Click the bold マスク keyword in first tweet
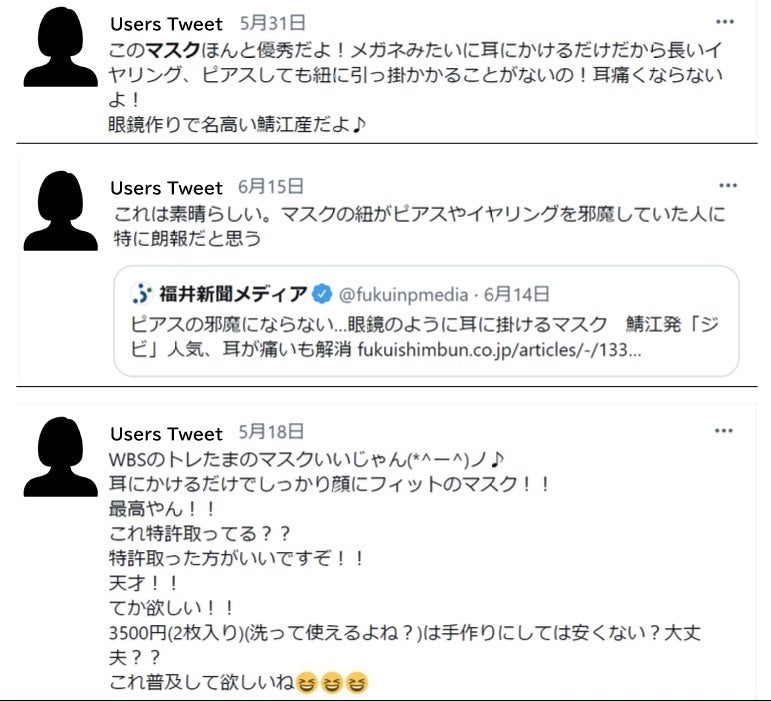 (x=168, y=50)
